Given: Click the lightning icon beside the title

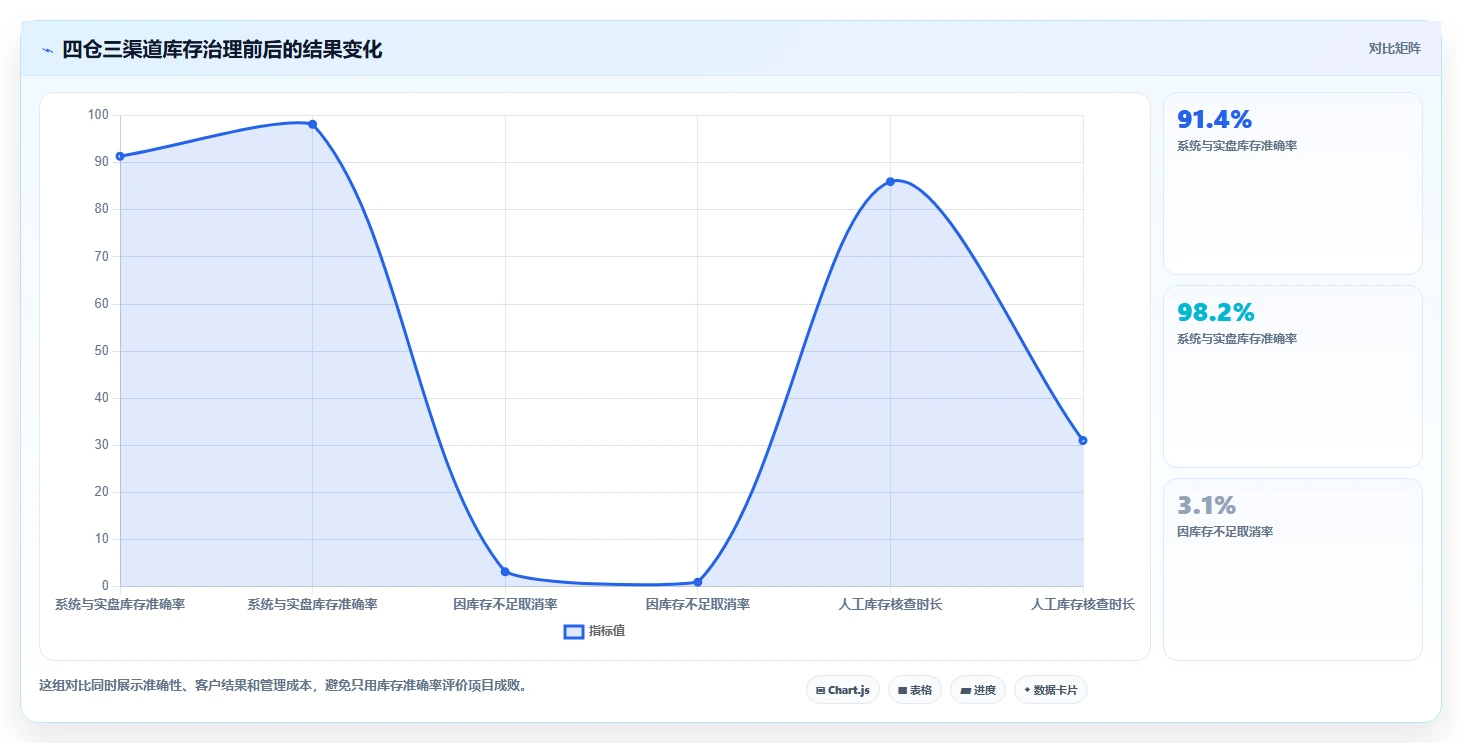Looking at the screenshot, I should (x=47, y=50).
